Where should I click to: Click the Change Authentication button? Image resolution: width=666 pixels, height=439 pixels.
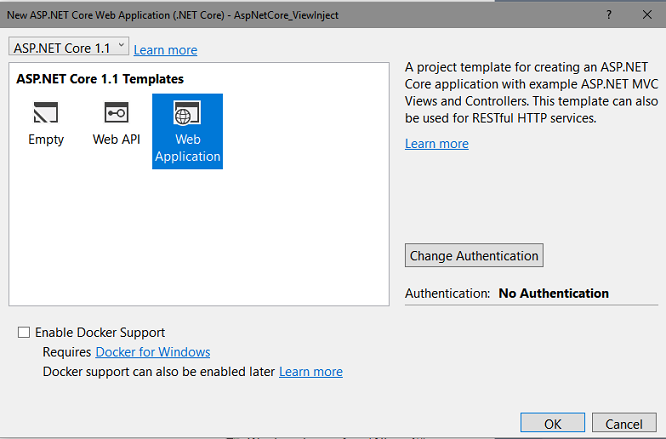tap(474, 255)
